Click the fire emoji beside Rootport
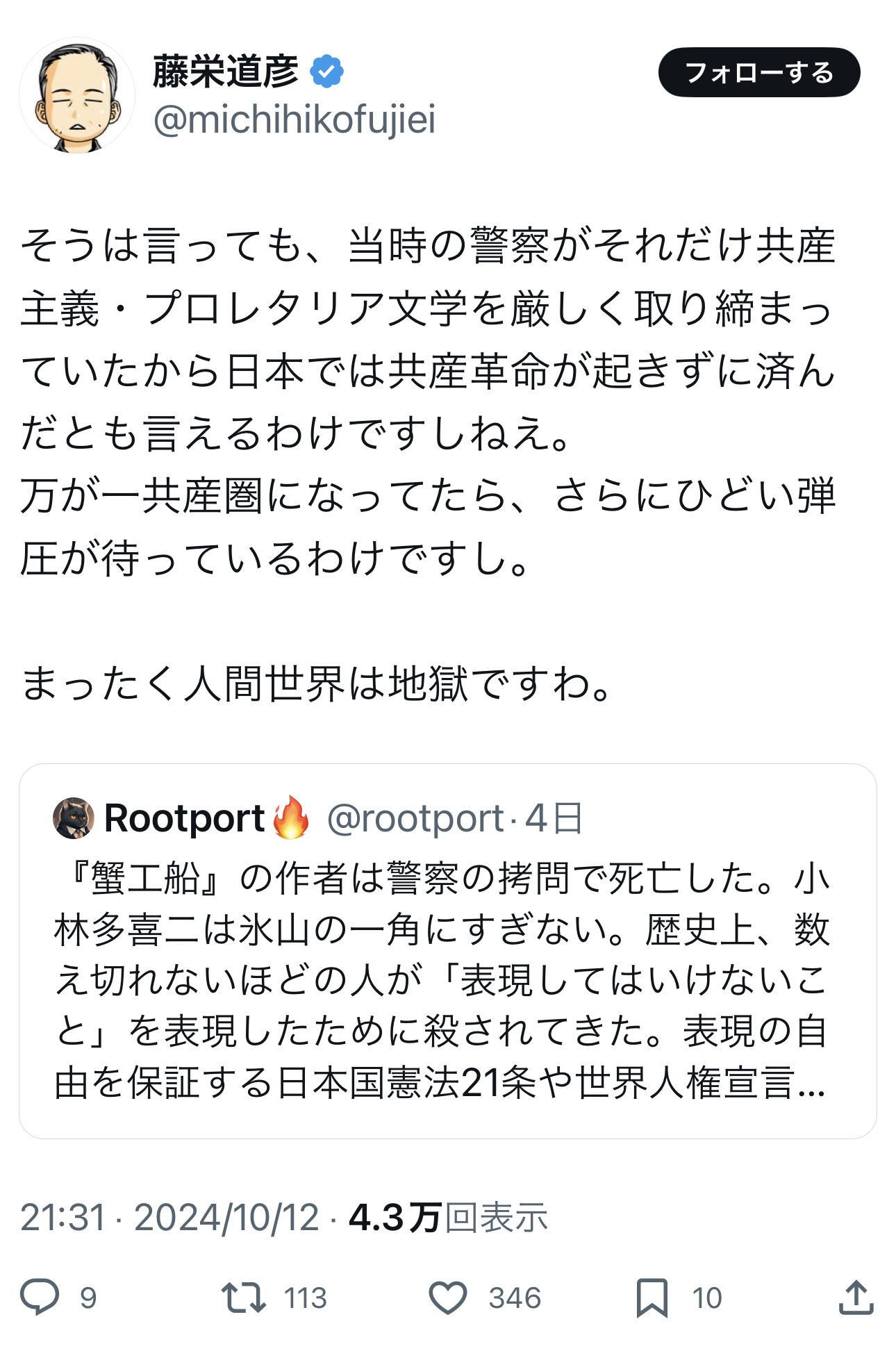Image resolution: width=896 pixels, height=1367 pixels. tap(291, 818)
